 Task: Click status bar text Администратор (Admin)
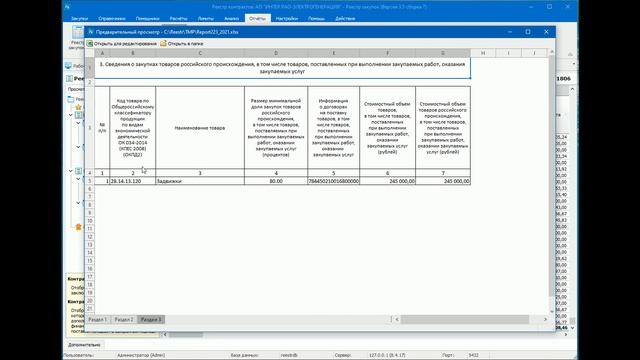141,355
